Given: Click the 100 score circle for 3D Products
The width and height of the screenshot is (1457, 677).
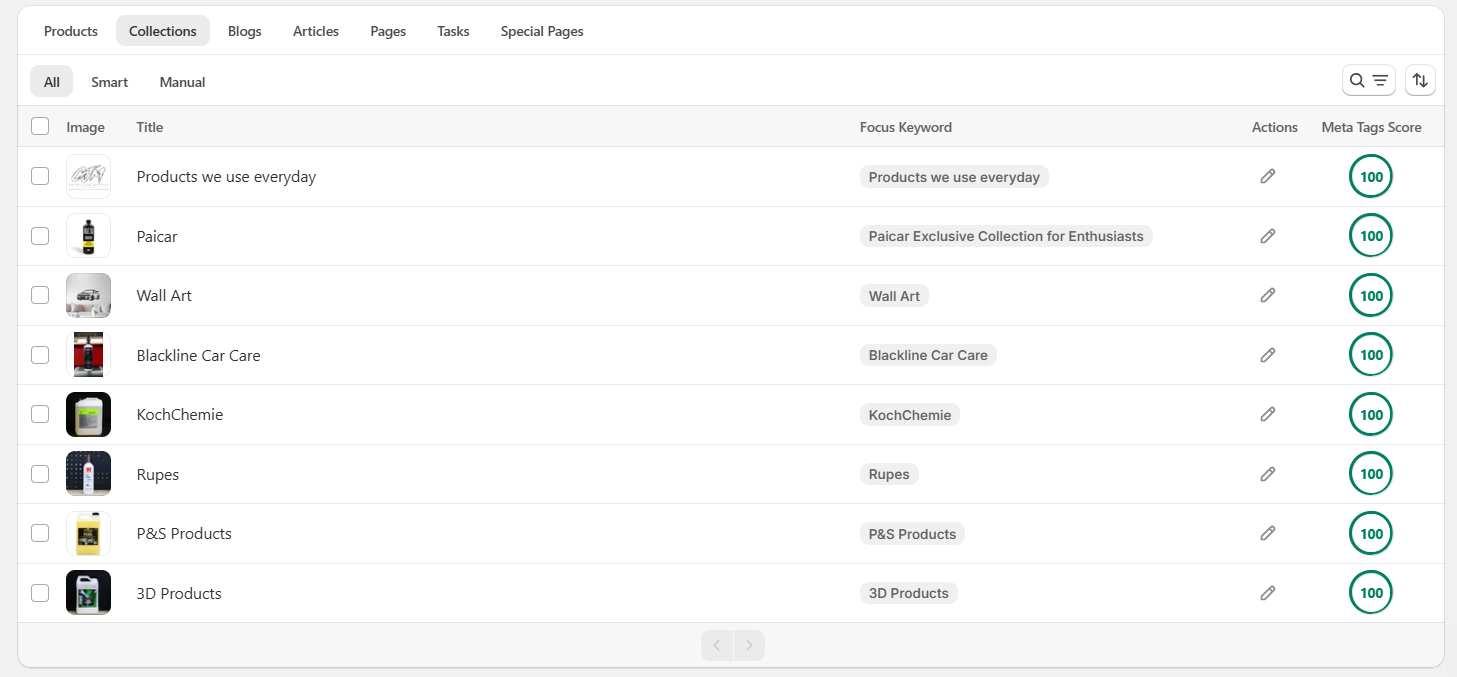Looking at the screenshot, I should pos(1371,593).
